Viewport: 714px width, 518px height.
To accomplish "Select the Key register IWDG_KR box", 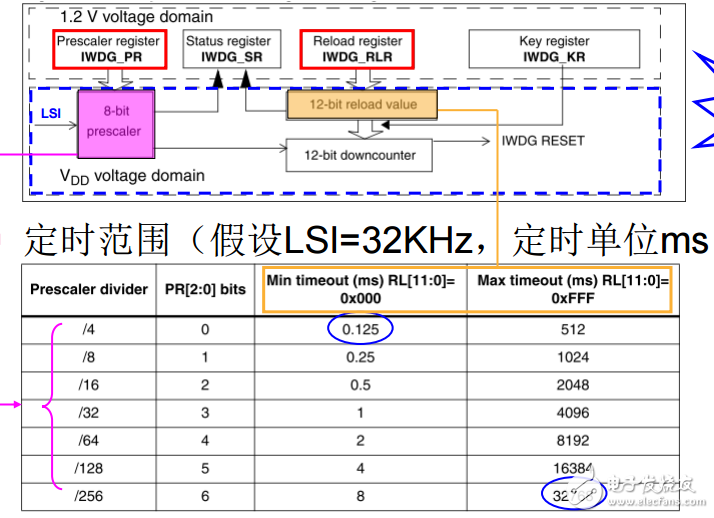I will coord(554,50).
